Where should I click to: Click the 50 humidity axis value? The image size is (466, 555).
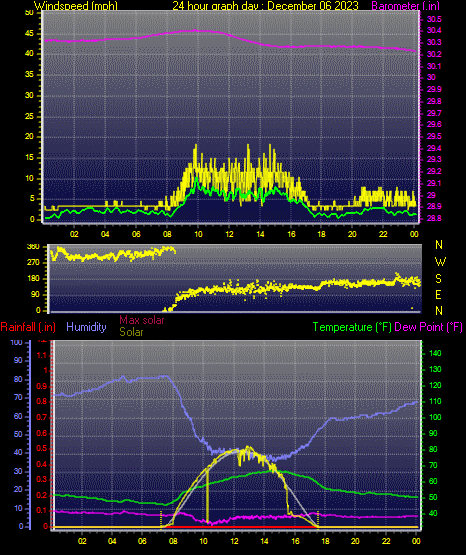pyautogui.click(x=18, y=434)
